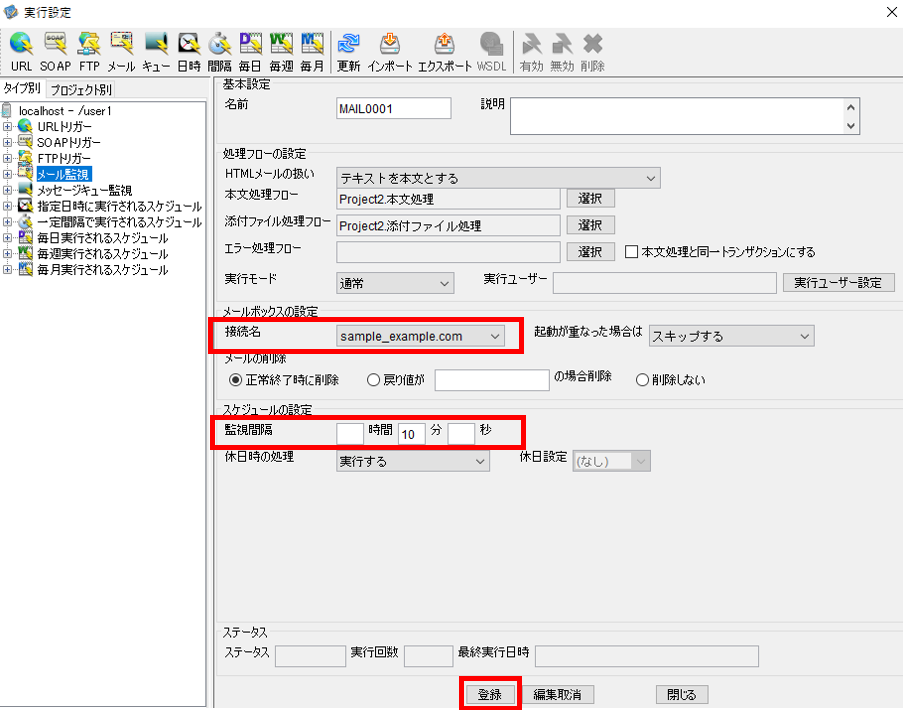Switch to the タイプ別 tab

point(22,89)
